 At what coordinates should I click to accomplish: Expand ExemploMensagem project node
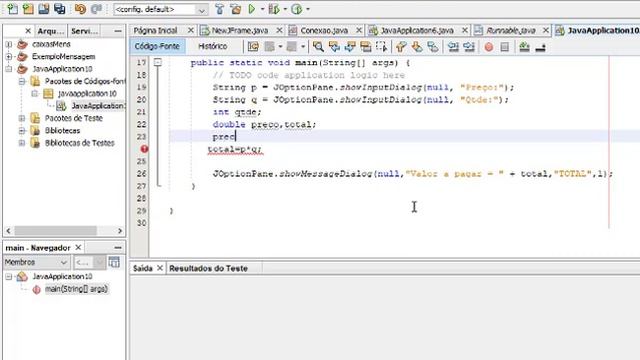click(x=9, y=56)
